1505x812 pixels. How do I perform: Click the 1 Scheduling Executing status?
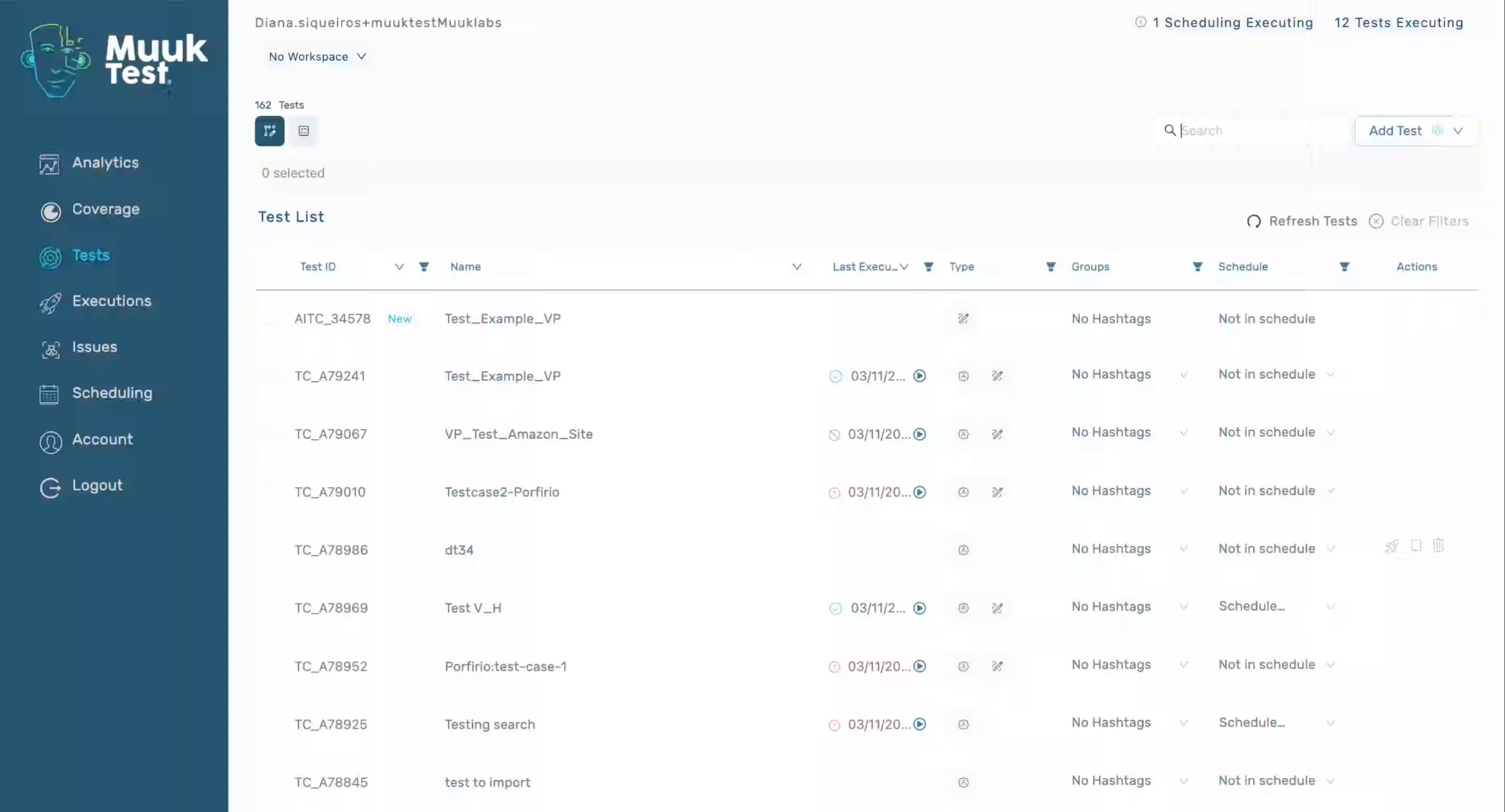[1224, 23]
